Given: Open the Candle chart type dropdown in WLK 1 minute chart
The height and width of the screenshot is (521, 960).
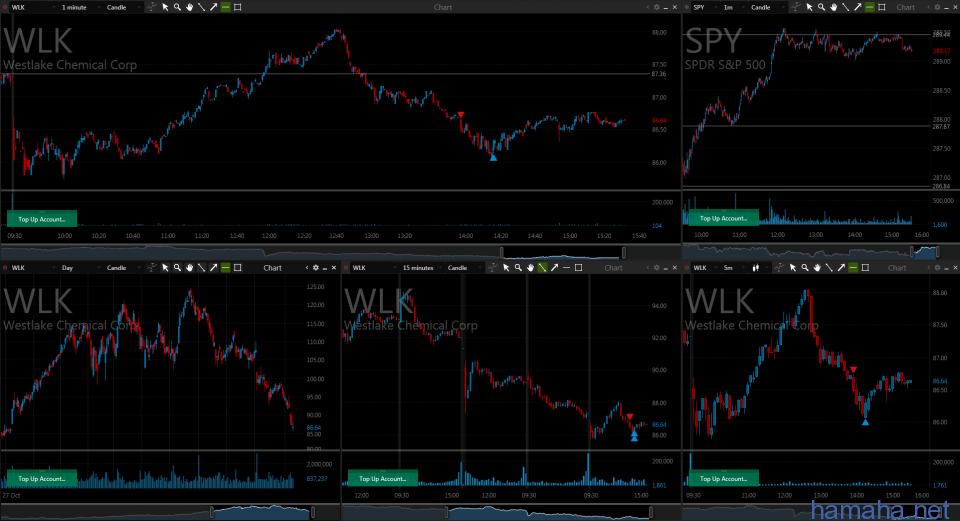Looking at the screenshot, I should pyautogui.click(x=123, y=7).
